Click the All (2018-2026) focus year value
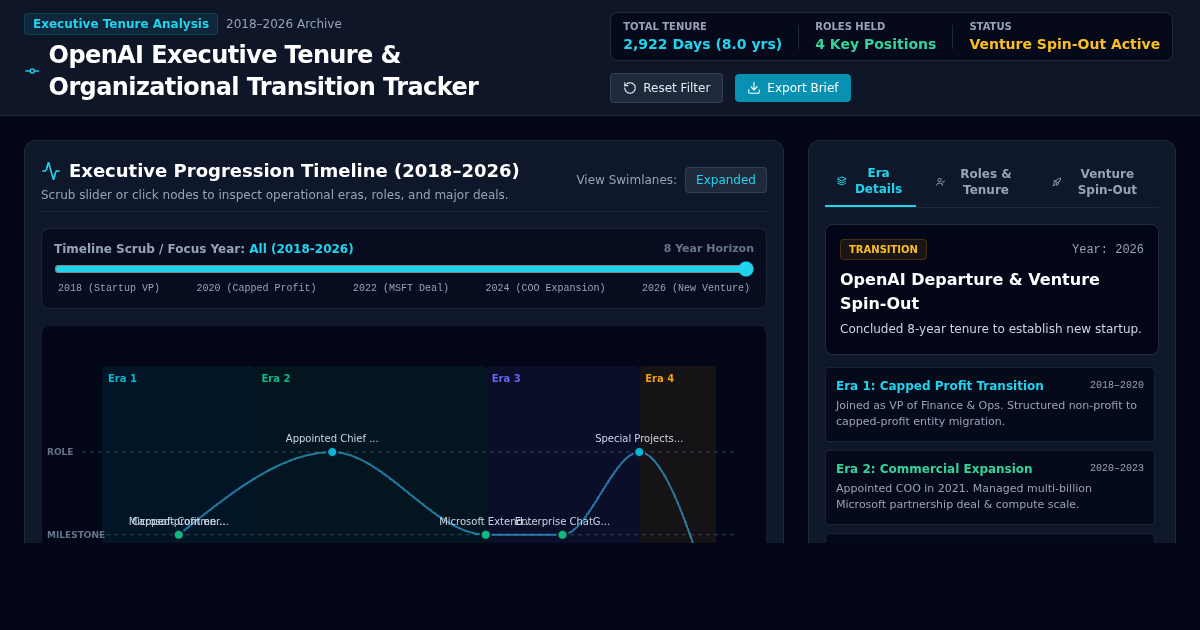Viewport: 1200px width, 630px height. pos(301,248)
